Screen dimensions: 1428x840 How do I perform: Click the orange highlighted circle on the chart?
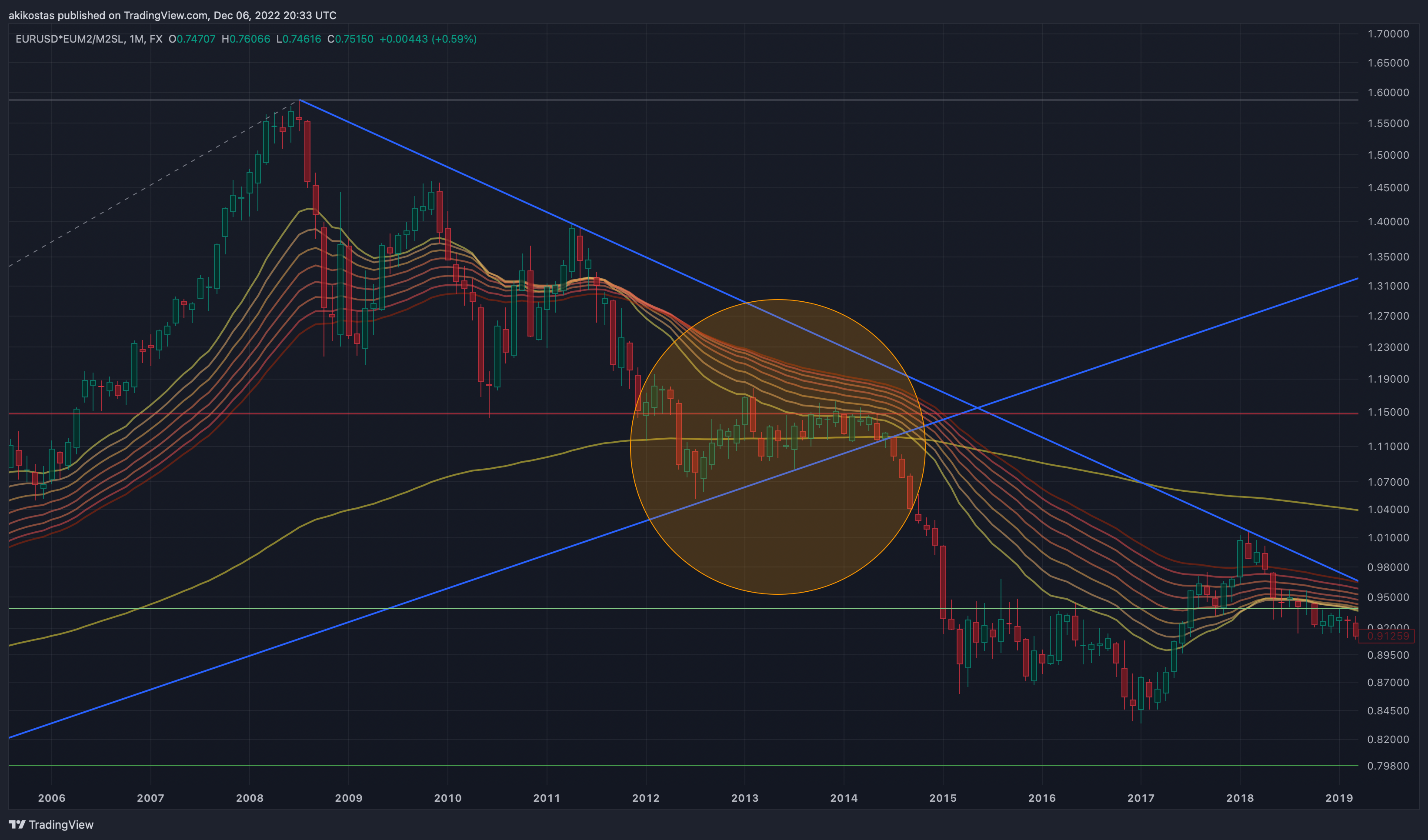(778, 447)
